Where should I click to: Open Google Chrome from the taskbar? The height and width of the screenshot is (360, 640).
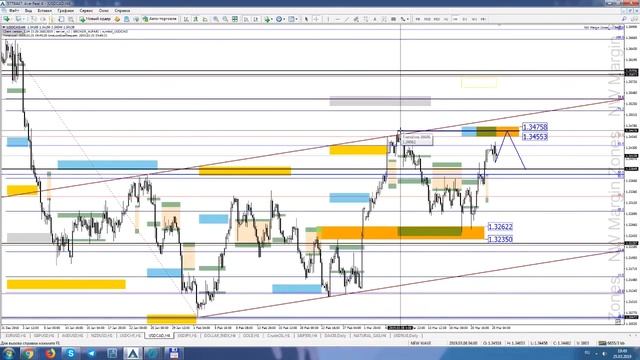pos(28,353)
